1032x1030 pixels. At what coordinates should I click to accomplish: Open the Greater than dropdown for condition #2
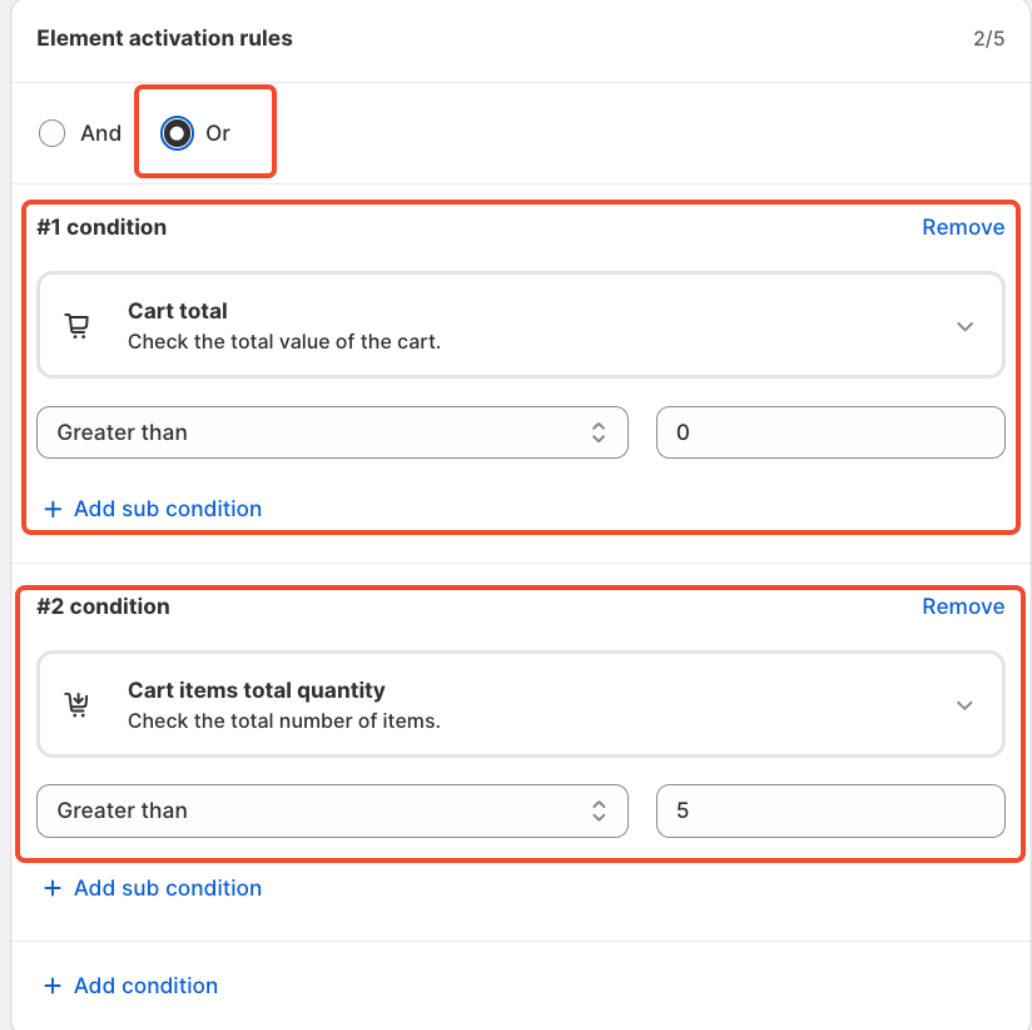click(332, 810)
